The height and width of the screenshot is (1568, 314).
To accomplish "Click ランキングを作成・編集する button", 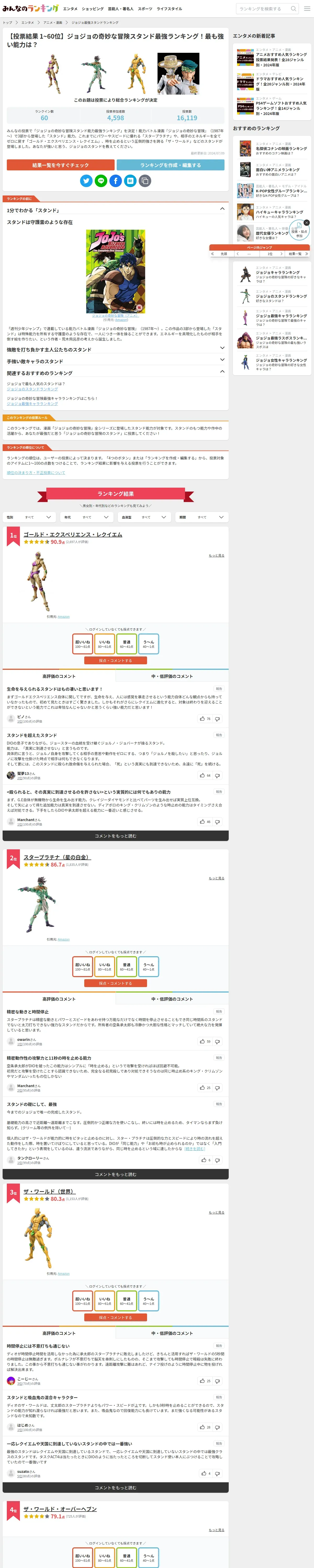I will pyautogui.click(x=170, y=165).
